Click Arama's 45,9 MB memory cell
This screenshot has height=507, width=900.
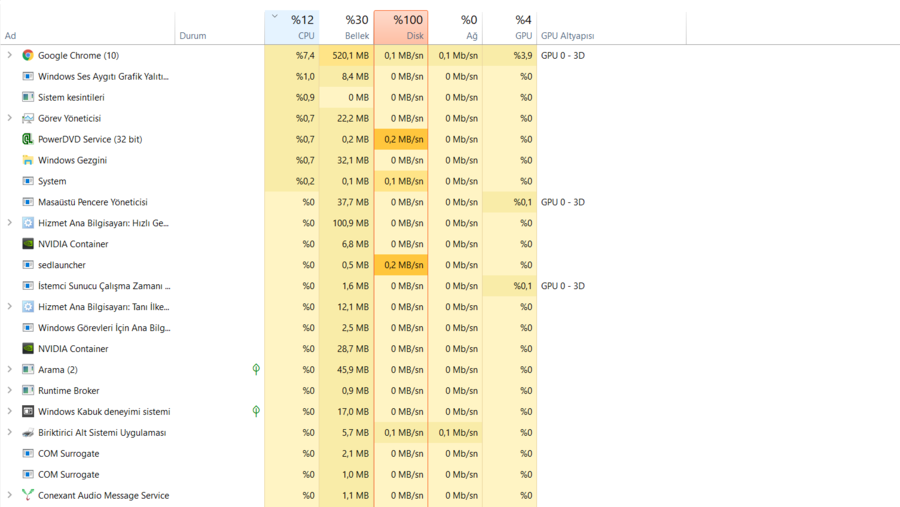(346, 370)
